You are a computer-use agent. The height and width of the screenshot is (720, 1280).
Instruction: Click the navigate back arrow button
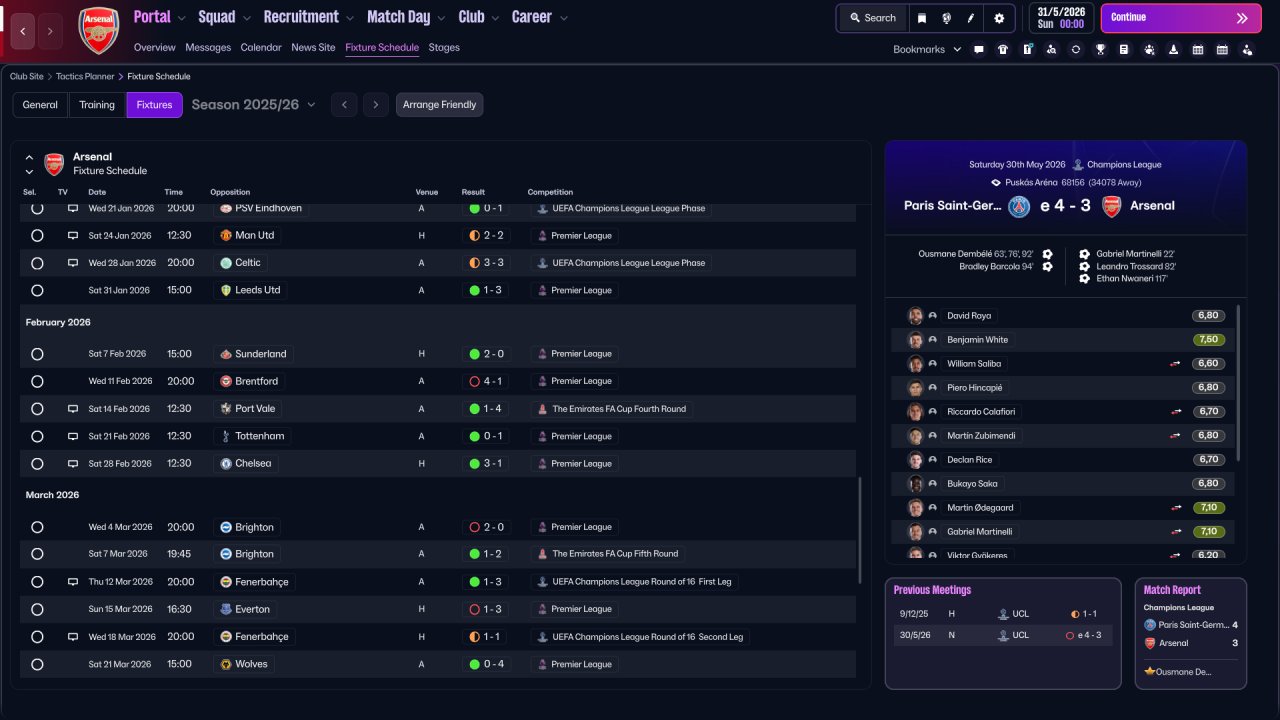tap(24, 31)
